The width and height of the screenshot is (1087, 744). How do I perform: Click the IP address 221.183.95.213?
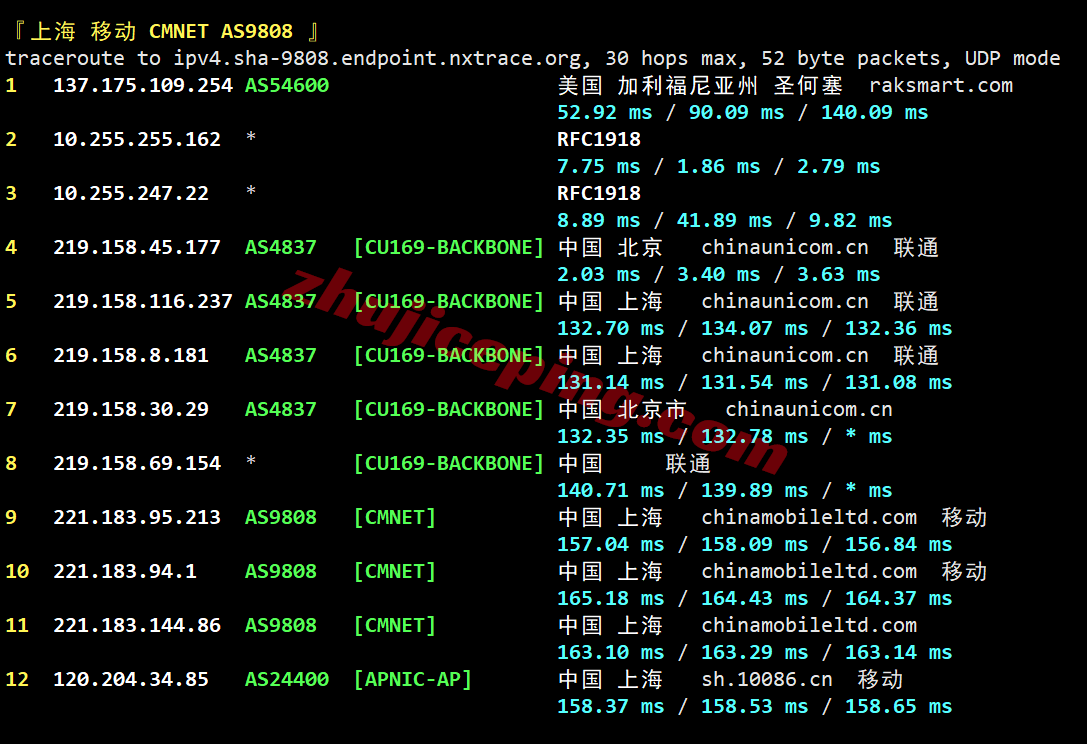click(x=137, y=518)
